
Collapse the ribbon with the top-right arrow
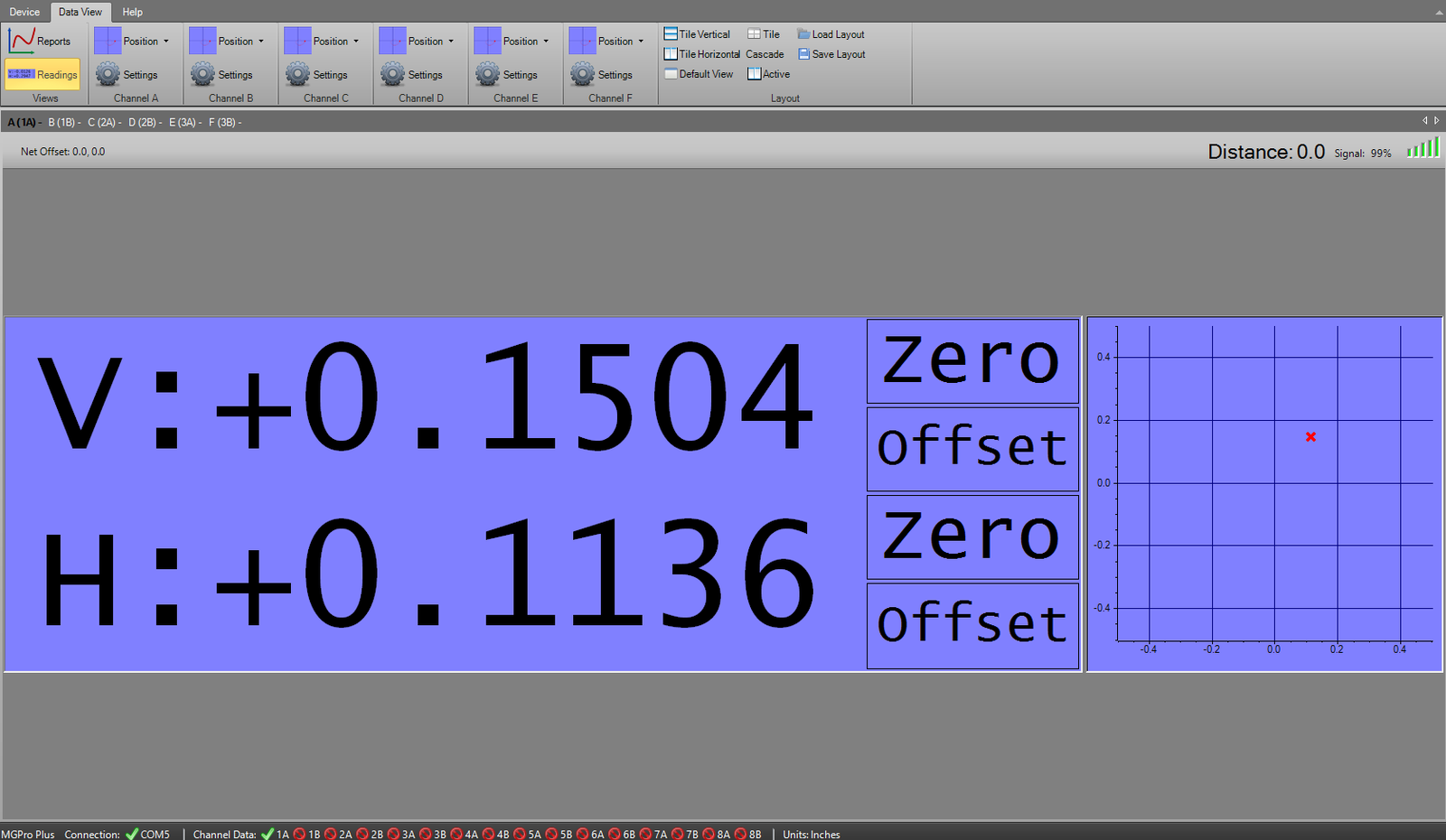(1439, 12)
